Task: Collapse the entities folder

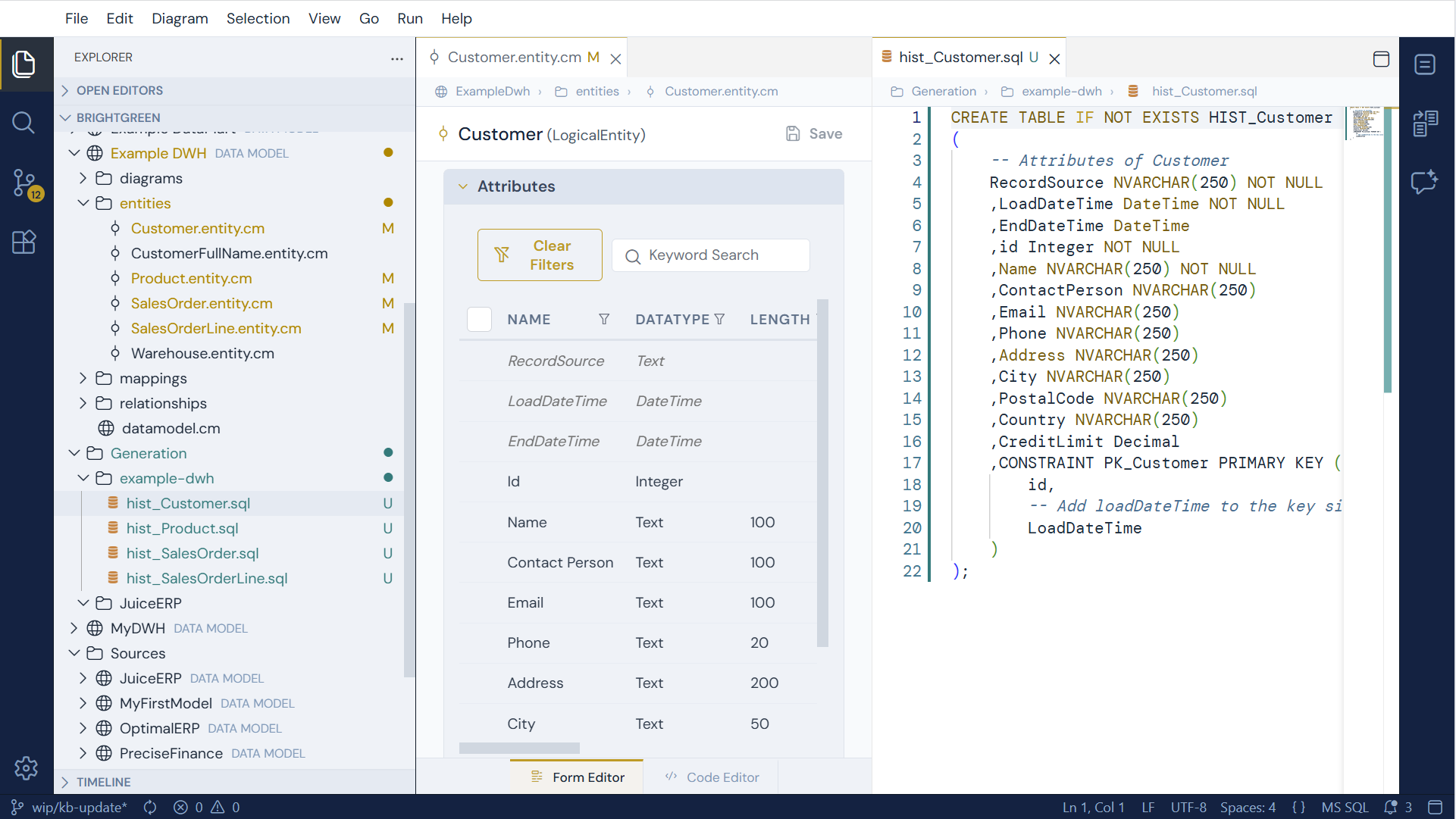Action: 83,203
